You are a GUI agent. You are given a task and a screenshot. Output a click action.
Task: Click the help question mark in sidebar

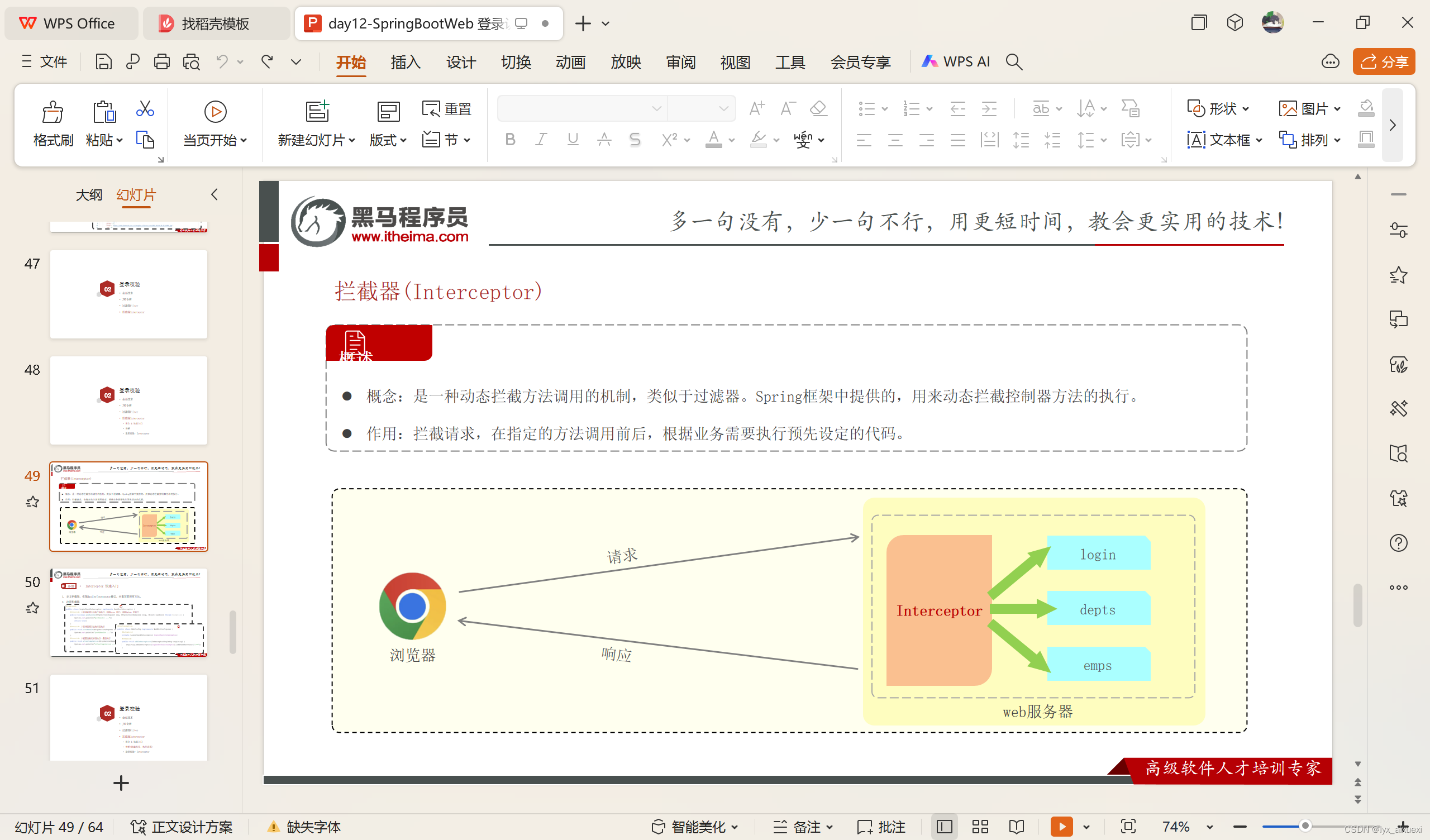1398,543
